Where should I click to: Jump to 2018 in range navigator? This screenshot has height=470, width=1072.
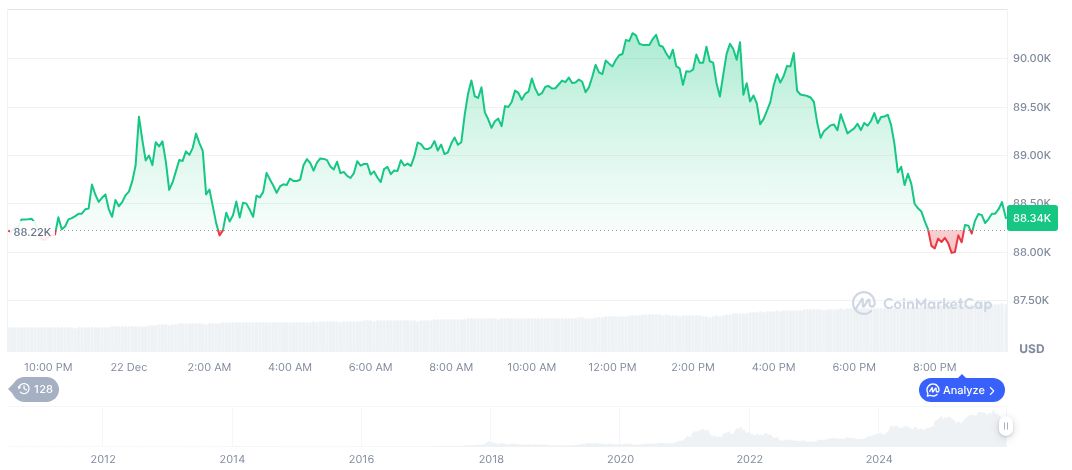tap(491, 458)
